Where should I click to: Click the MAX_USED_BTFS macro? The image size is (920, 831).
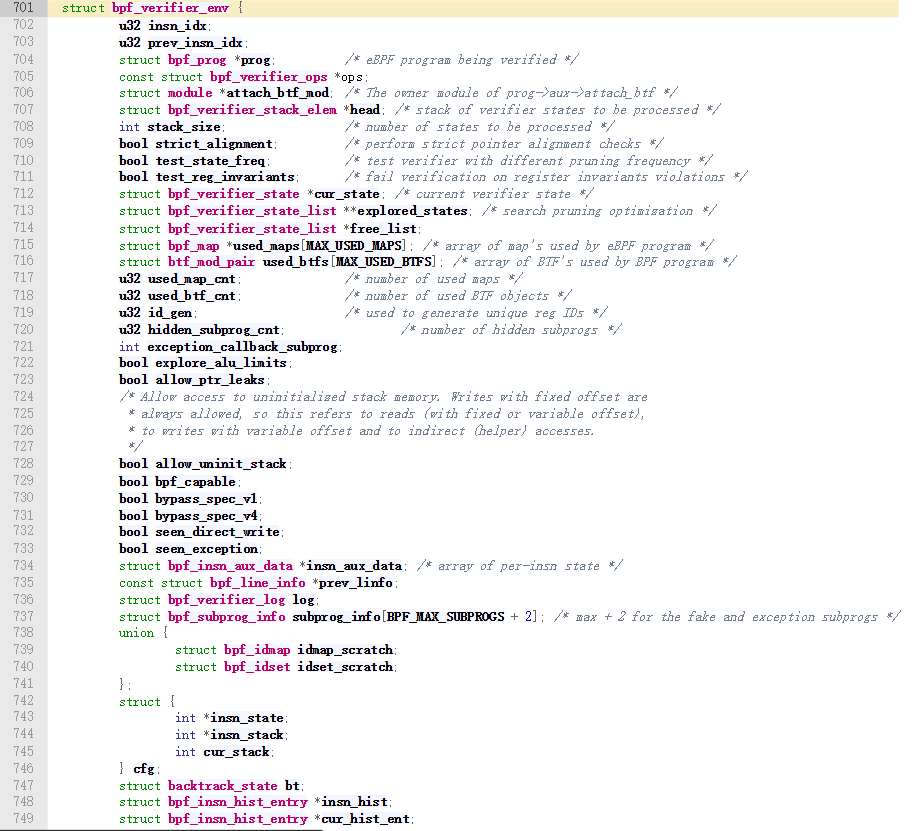(x=384, y=262)
